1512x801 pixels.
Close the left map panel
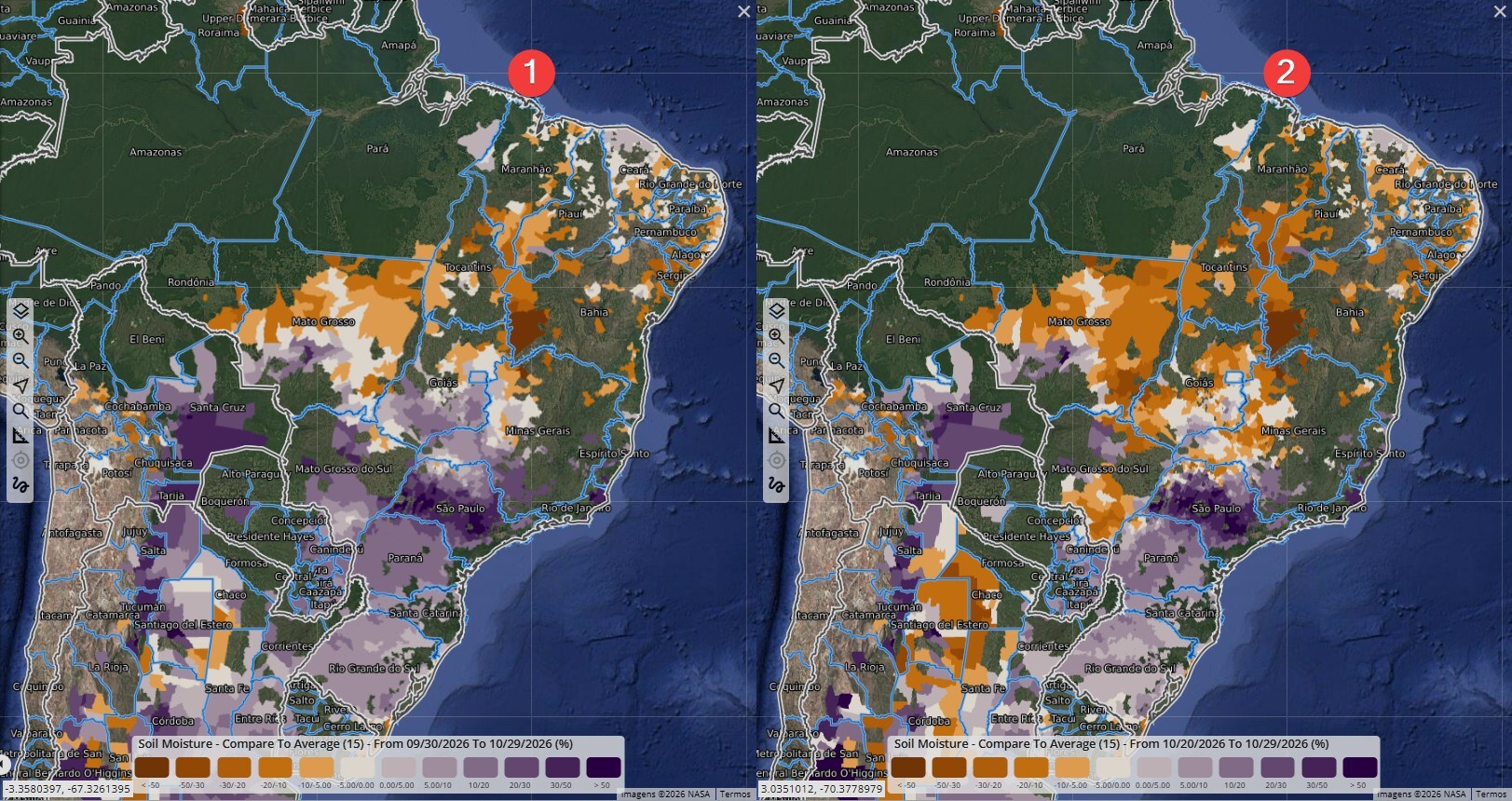click(x=743, y=11)
